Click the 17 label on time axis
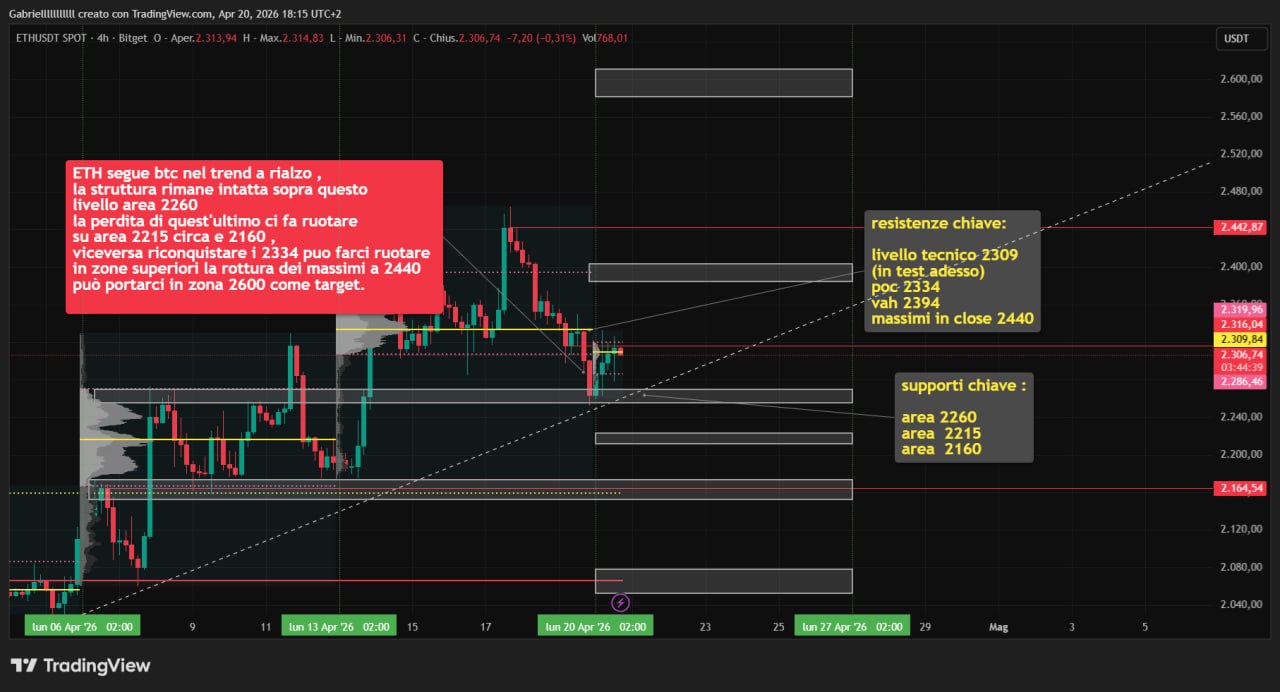This screenshot has width=1280, height=692. click(485, 627)
